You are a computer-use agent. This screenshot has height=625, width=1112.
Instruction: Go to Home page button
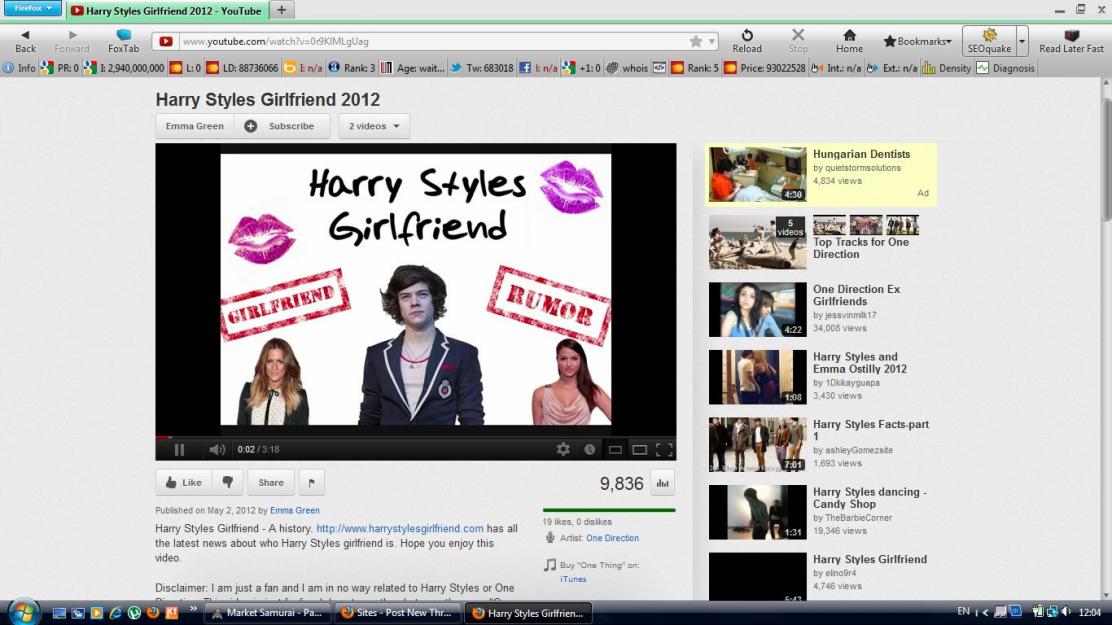point(849,41)
